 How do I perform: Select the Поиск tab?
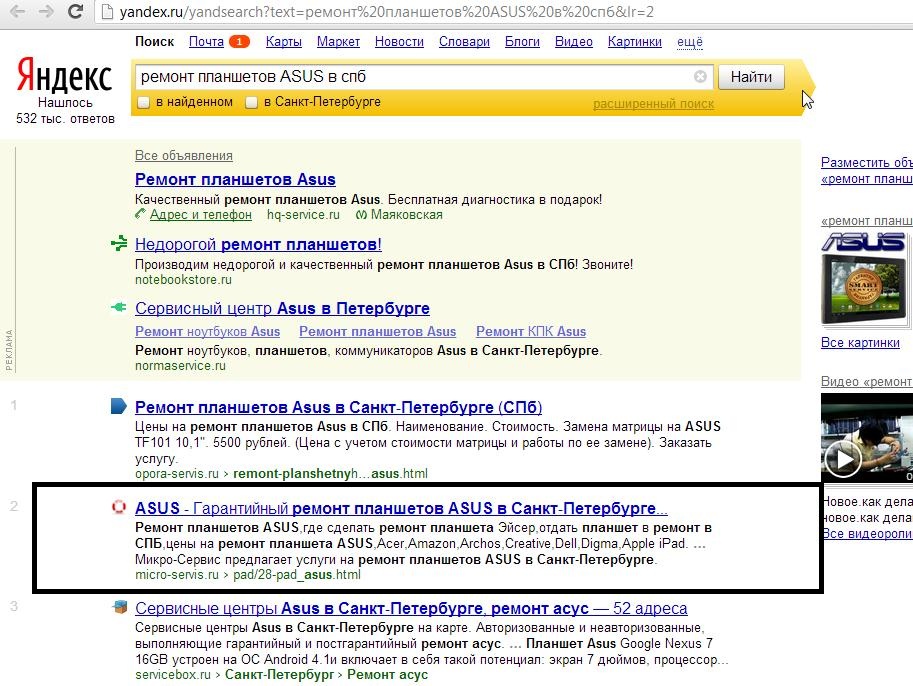154,42
